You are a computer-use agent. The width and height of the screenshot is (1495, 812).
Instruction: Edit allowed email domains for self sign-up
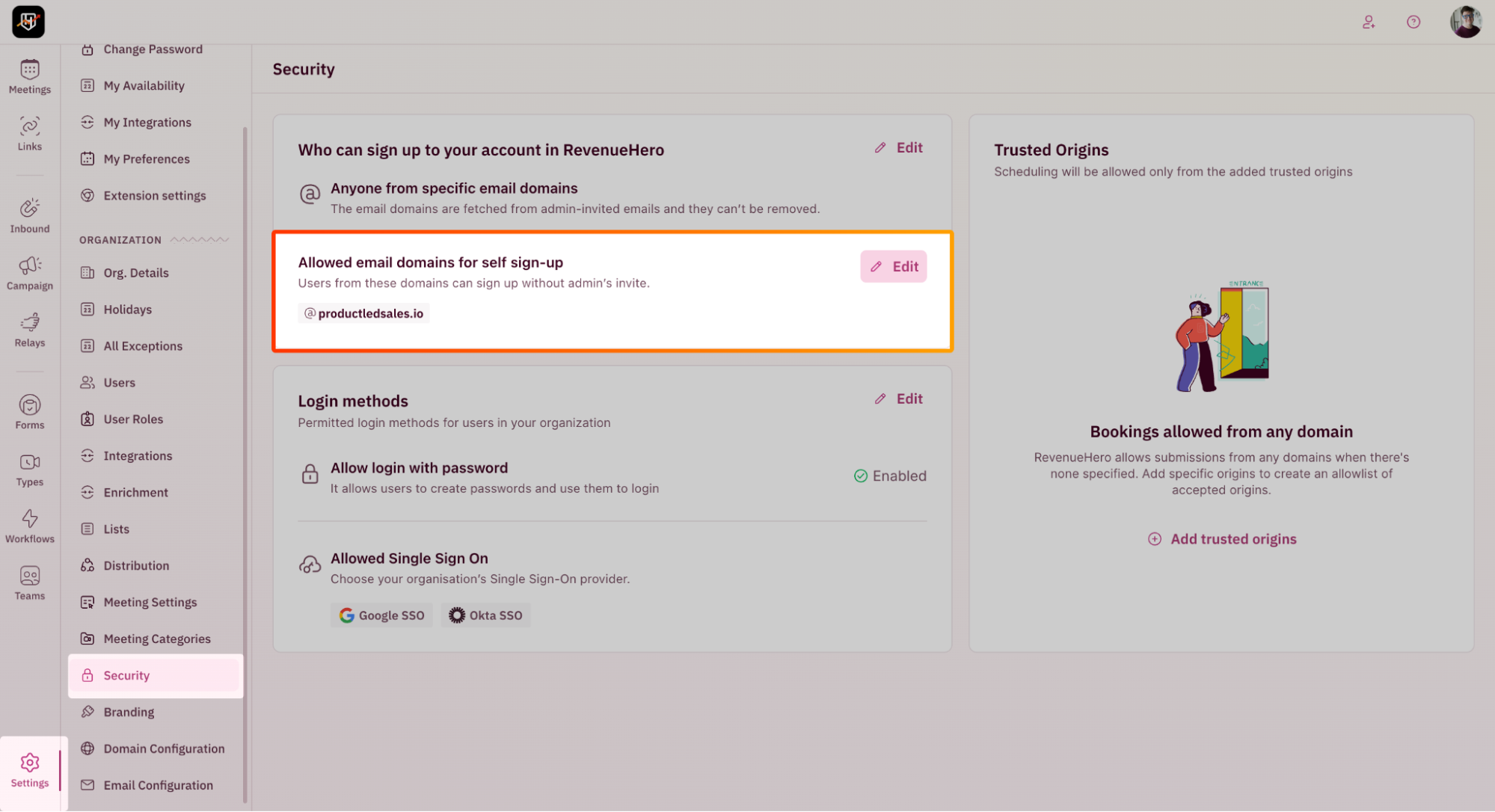[894, 266]
